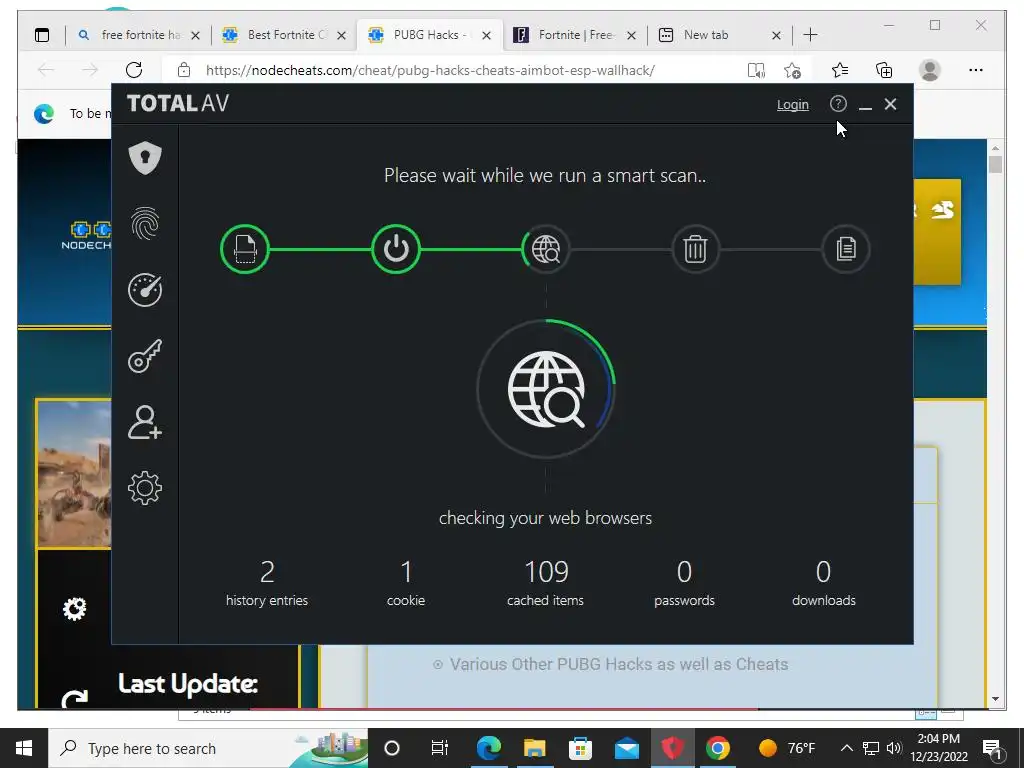The height and width of the screenshot is (768, 1024).
Task: Click the checking your web browsers status
Action: tap(545, 518)
